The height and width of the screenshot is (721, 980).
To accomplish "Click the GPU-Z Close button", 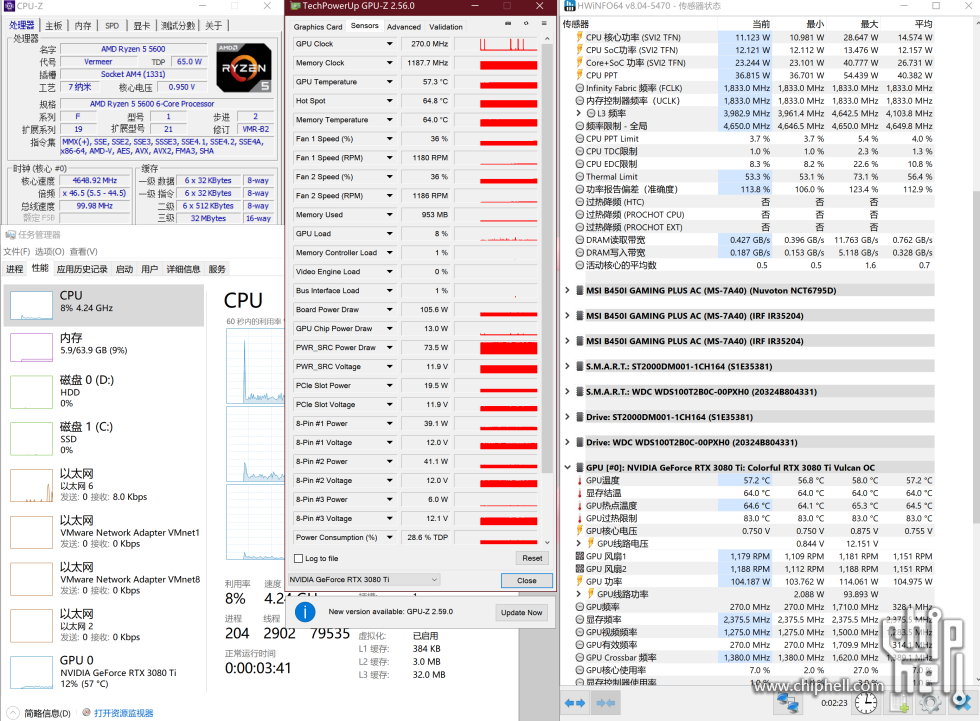I will point(527,580).
